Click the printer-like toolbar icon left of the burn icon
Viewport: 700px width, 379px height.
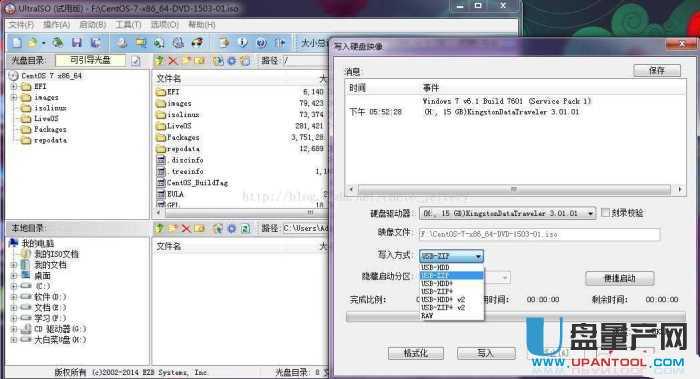[x=178, y=43]
